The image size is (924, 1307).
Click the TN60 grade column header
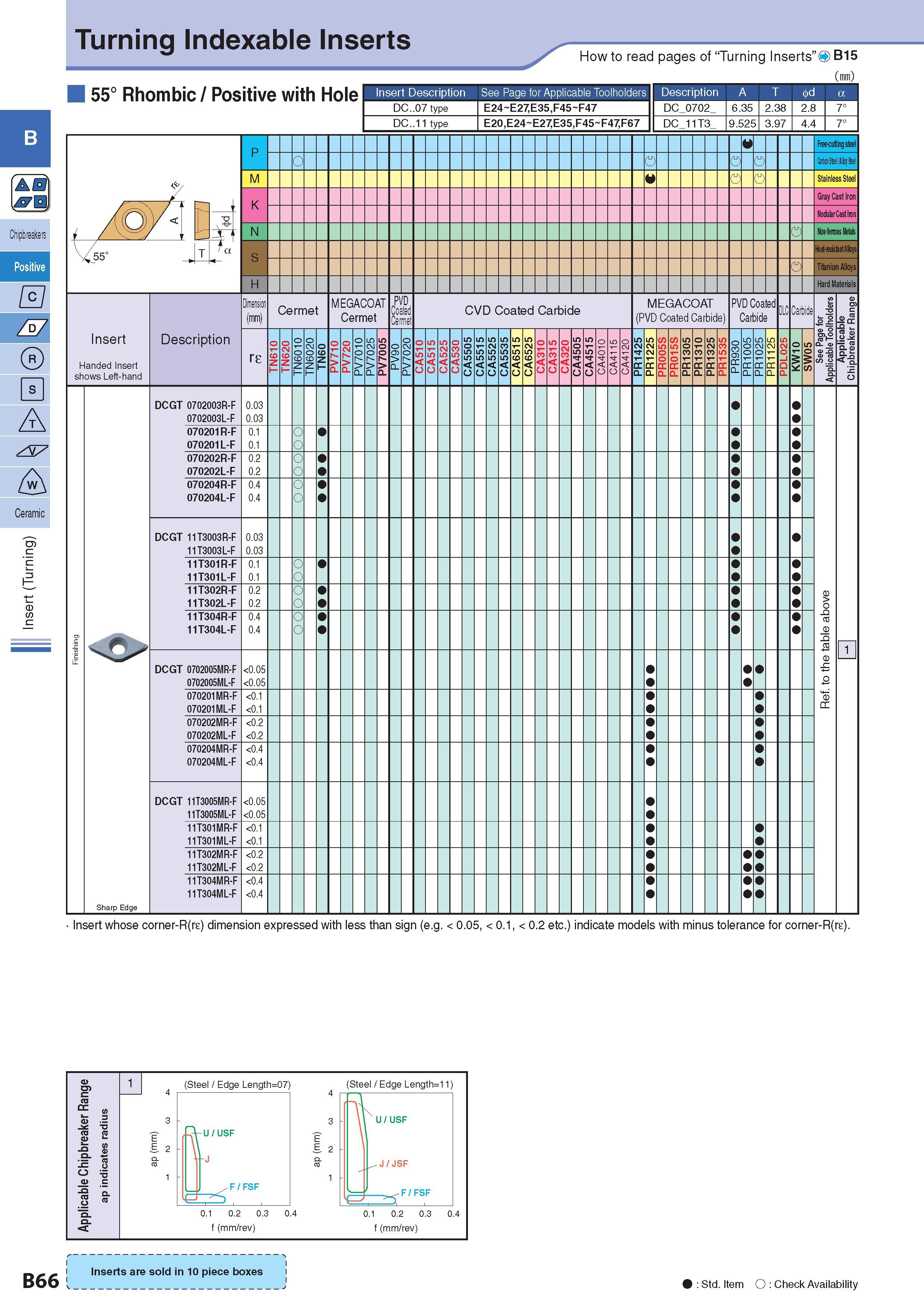pyautogui.click(x=322, y=356)
